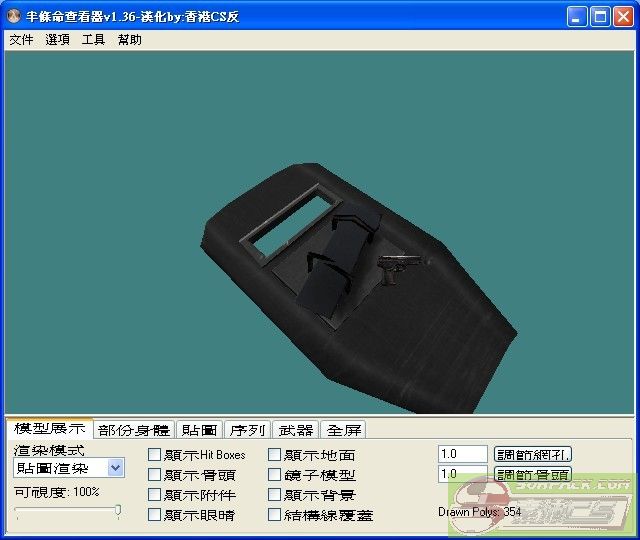Open the 工具 menu

(93, 40)
